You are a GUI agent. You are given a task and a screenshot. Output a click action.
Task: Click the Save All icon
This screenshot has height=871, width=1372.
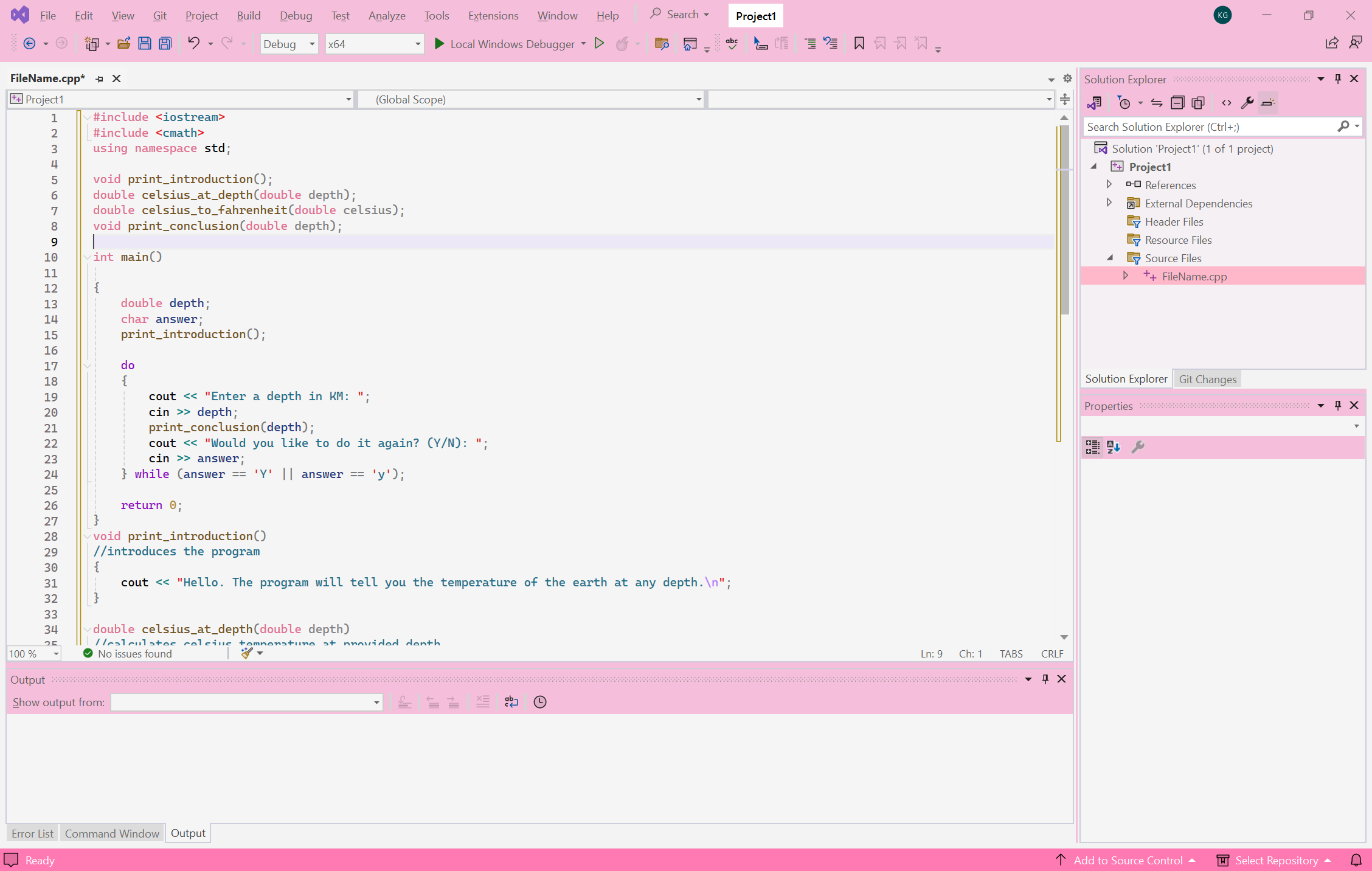point(164,43)
